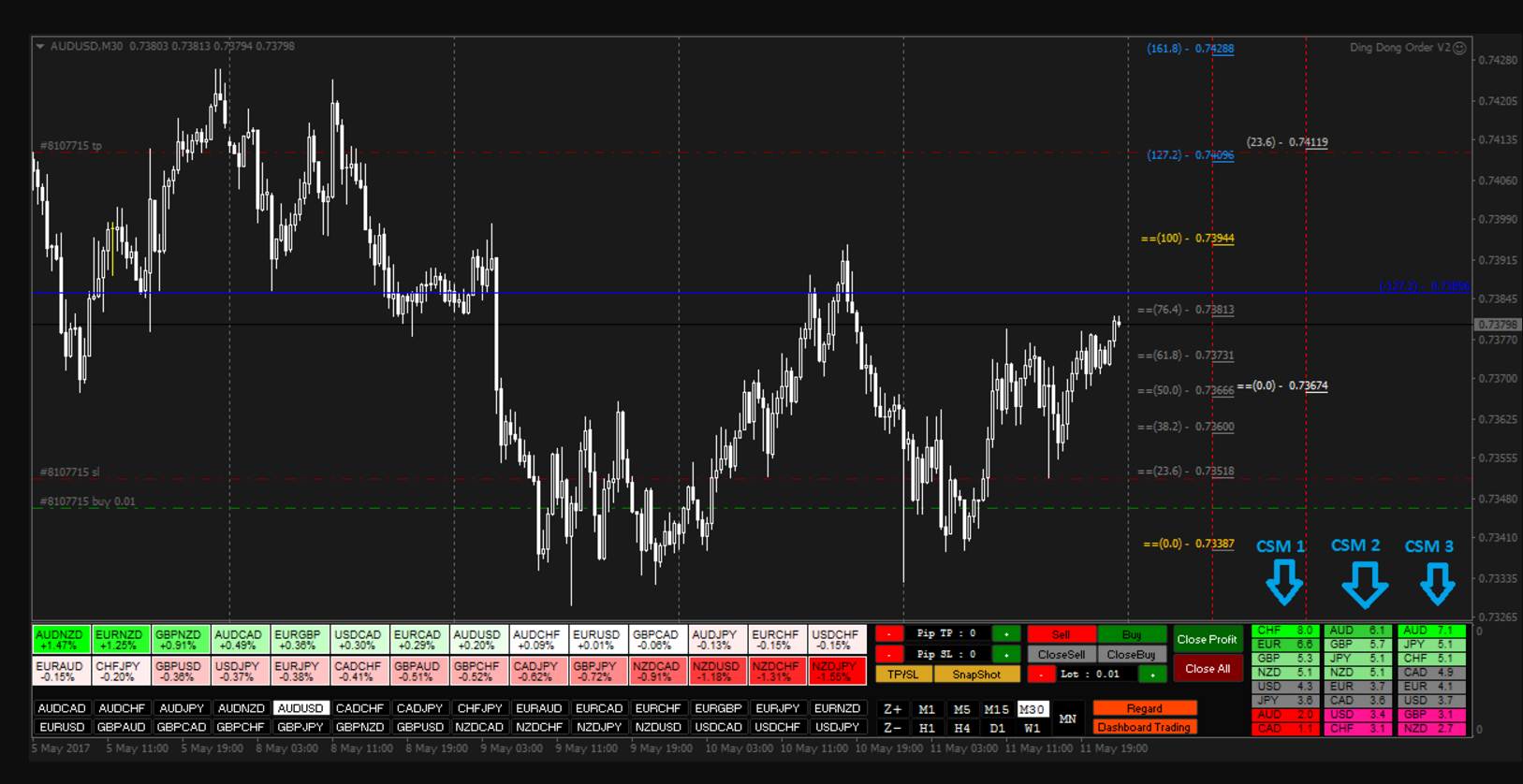
Task: Click the Pip TP : 0 value field
Action: coord(947,634)
